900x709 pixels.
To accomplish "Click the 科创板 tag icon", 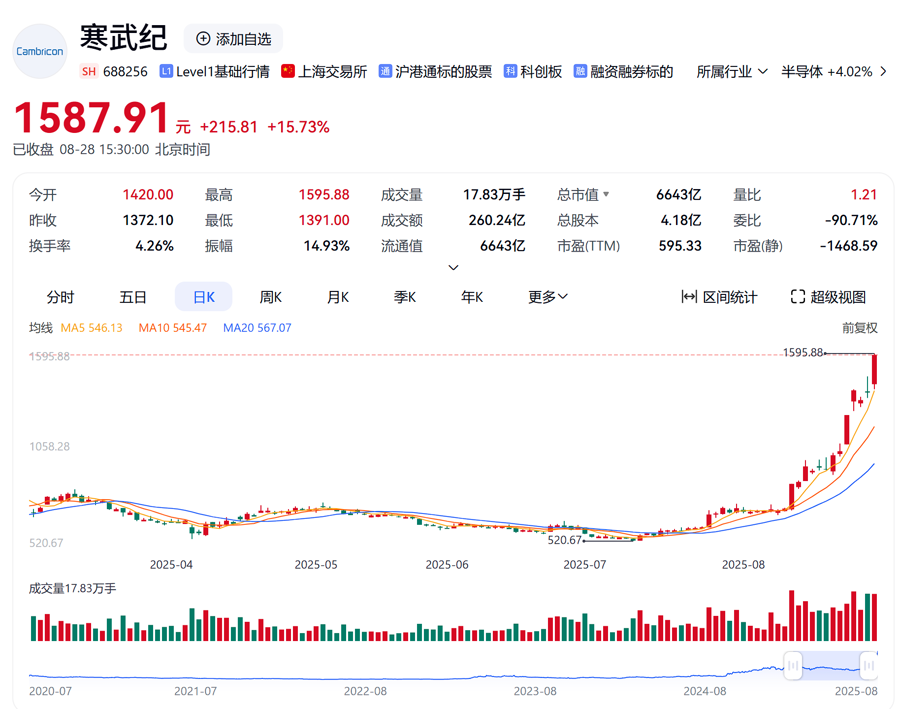I will (510, 72).
